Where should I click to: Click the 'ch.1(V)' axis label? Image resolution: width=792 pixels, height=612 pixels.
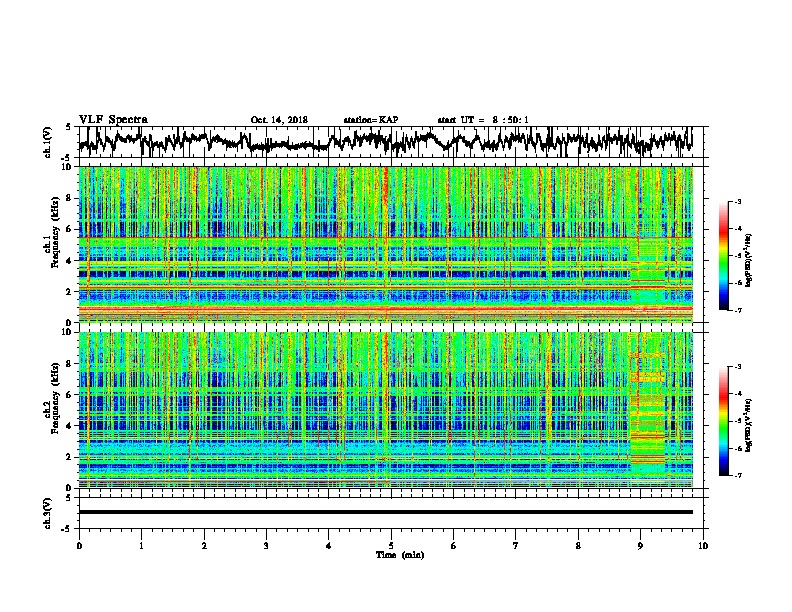click(47, 144)
